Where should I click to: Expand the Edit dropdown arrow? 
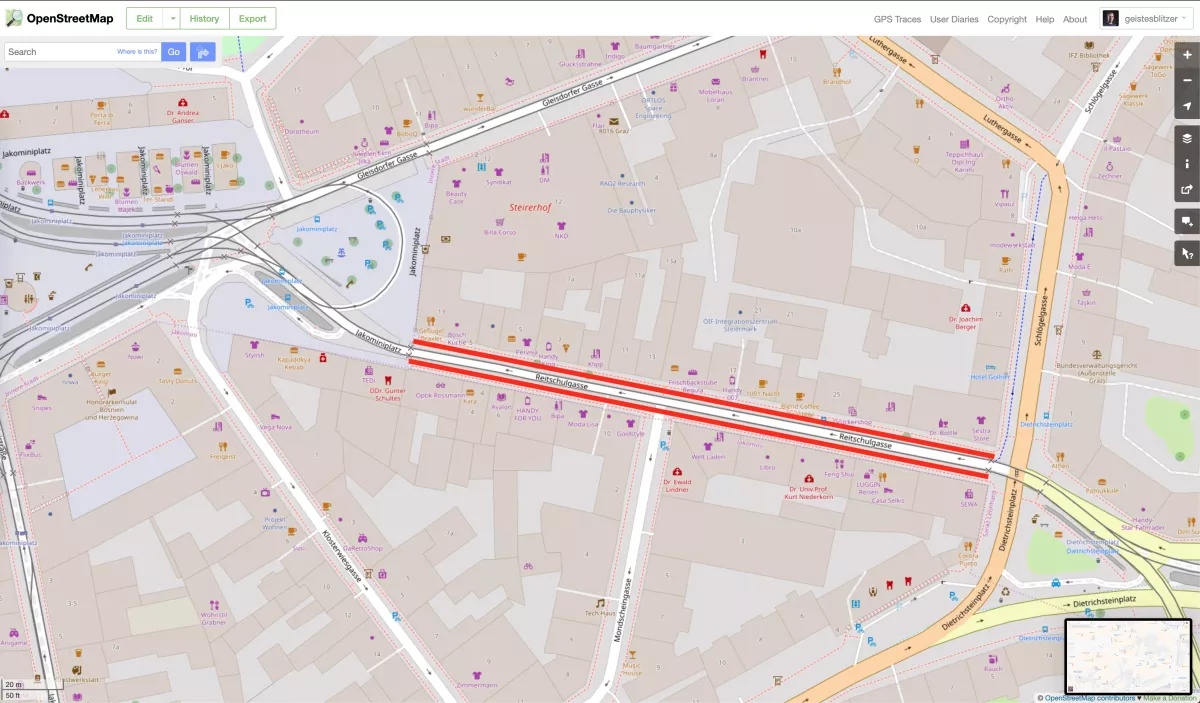pyautogui.click(x=173, y=19)
